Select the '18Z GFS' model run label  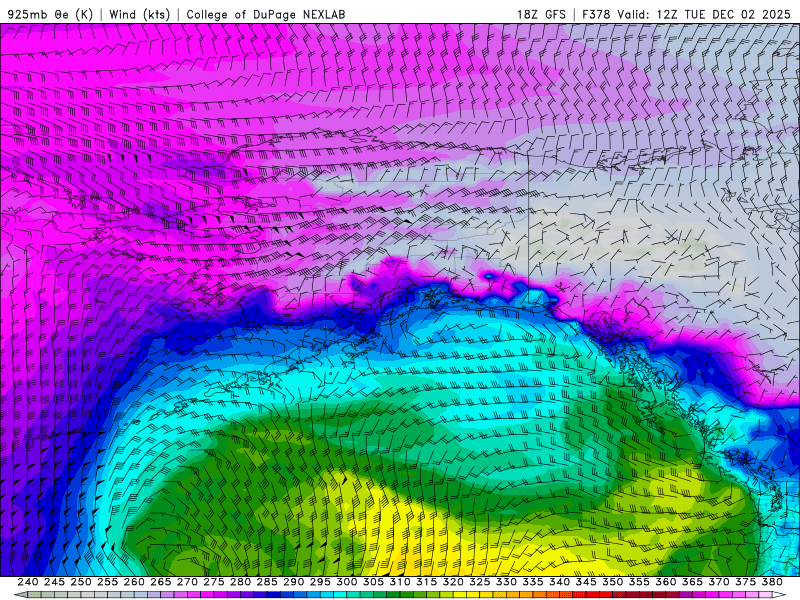[x=541, y=14]
